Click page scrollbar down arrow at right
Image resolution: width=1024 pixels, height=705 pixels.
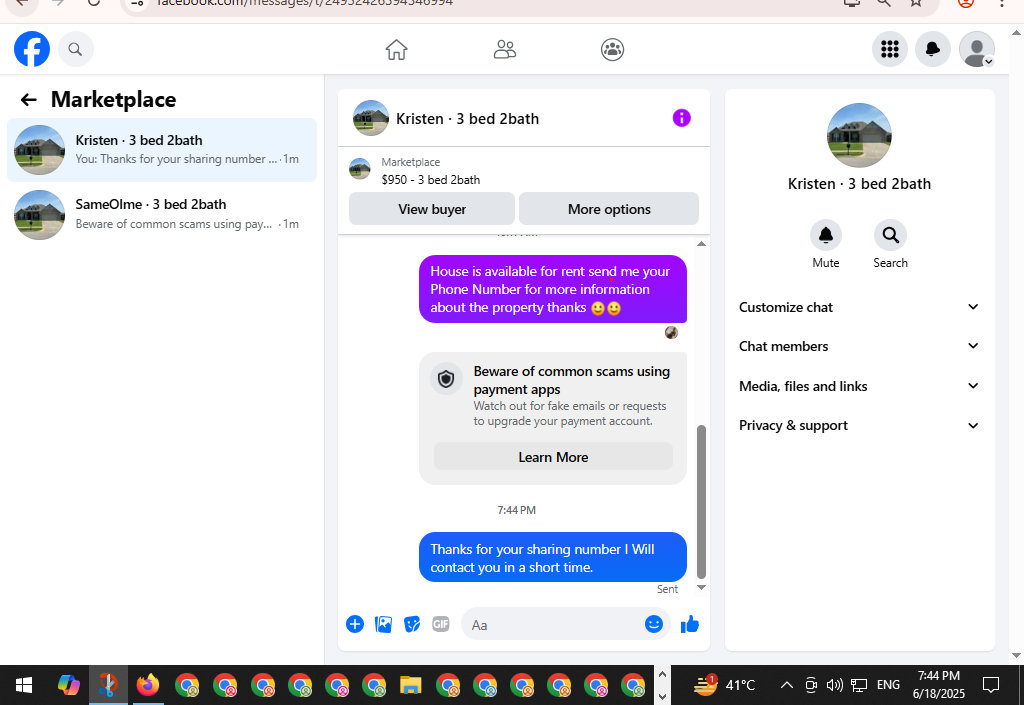[x=1017, y=655]
